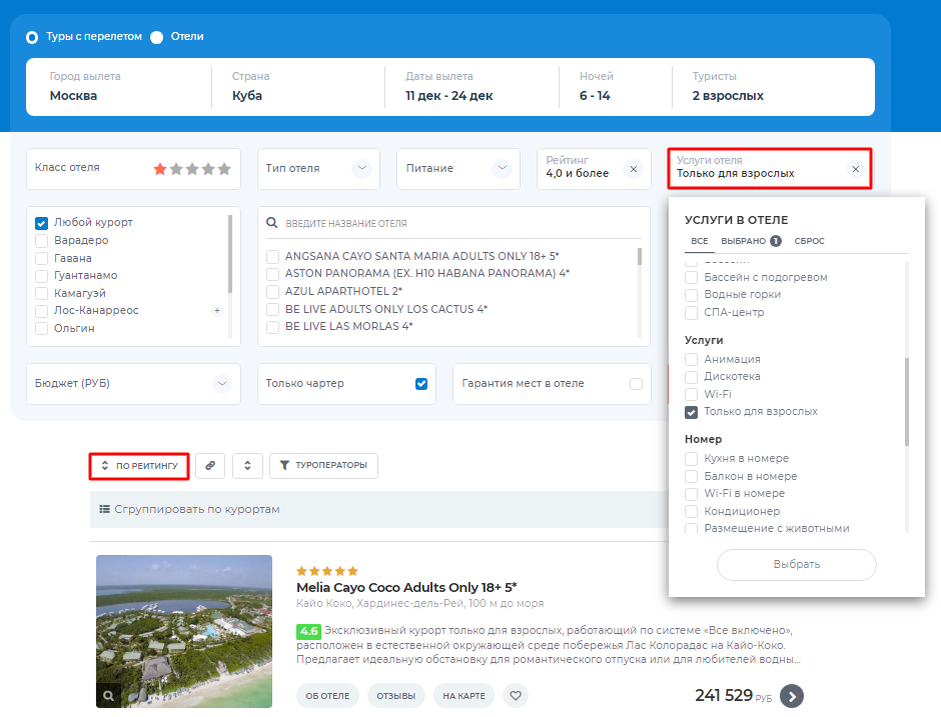Image resolution: width=941 pixels, height=717 pixels.
Task: Check Балкон в номере option
Action: coord(691,476)
